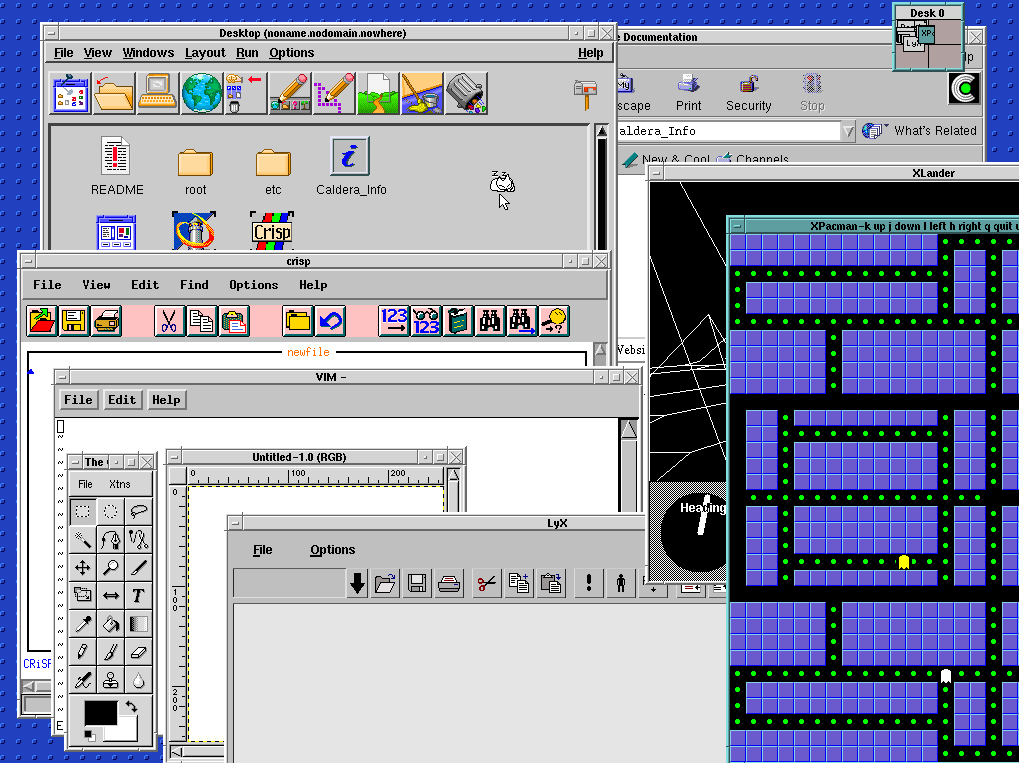This screenshot has width=1019, height=763.
Task: Open the Find menu in crisp
Action: click(194, 285)
